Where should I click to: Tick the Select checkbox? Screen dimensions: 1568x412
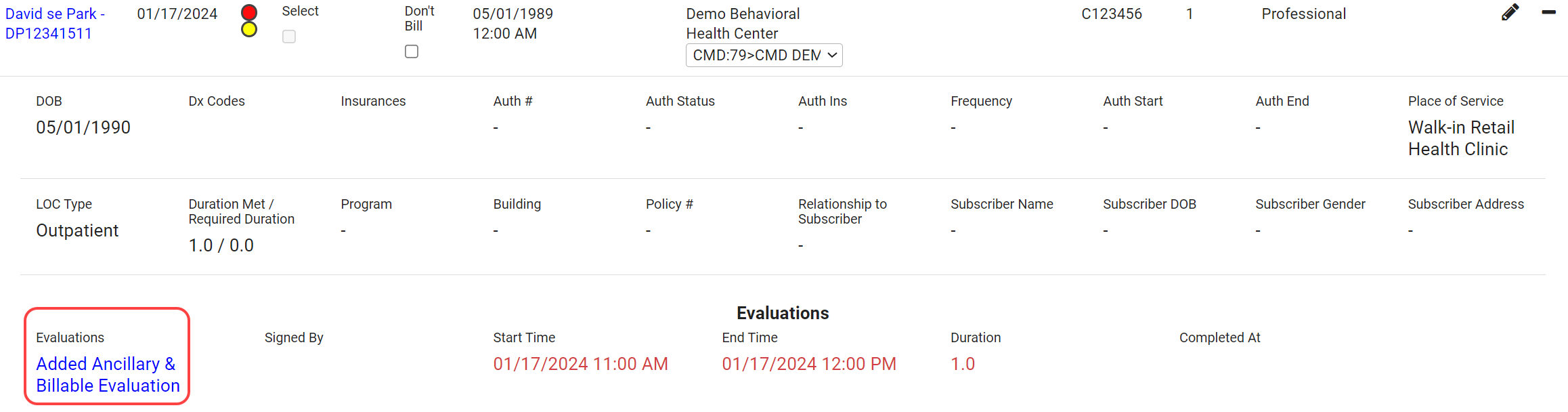[x=289, y=37]
